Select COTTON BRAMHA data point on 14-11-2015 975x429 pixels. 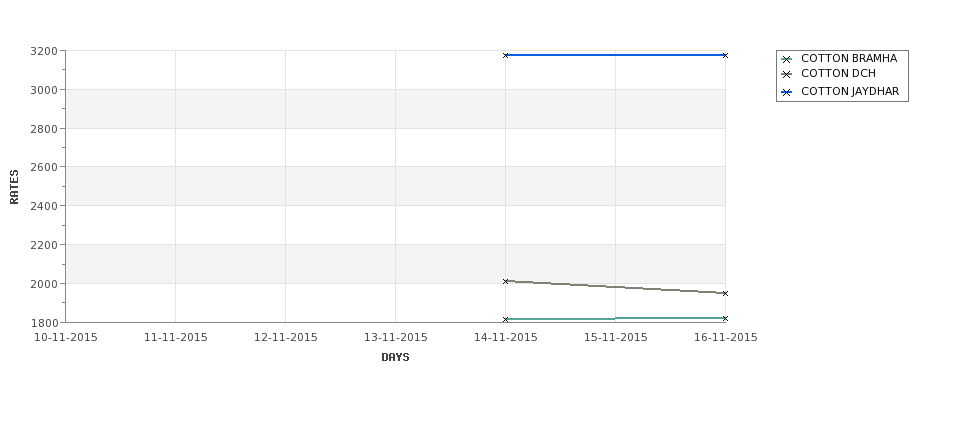pyautogui.click(x=506, y=319)
